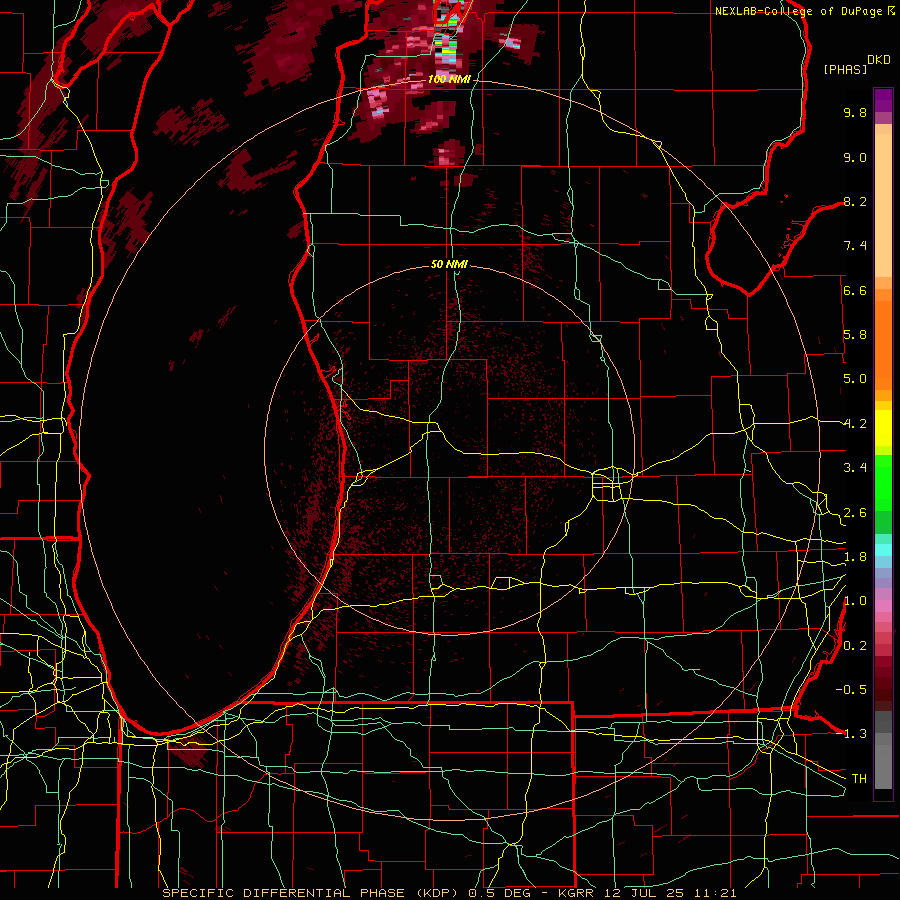Click the bottom KDP 0.5 DEG product caption

449,893
